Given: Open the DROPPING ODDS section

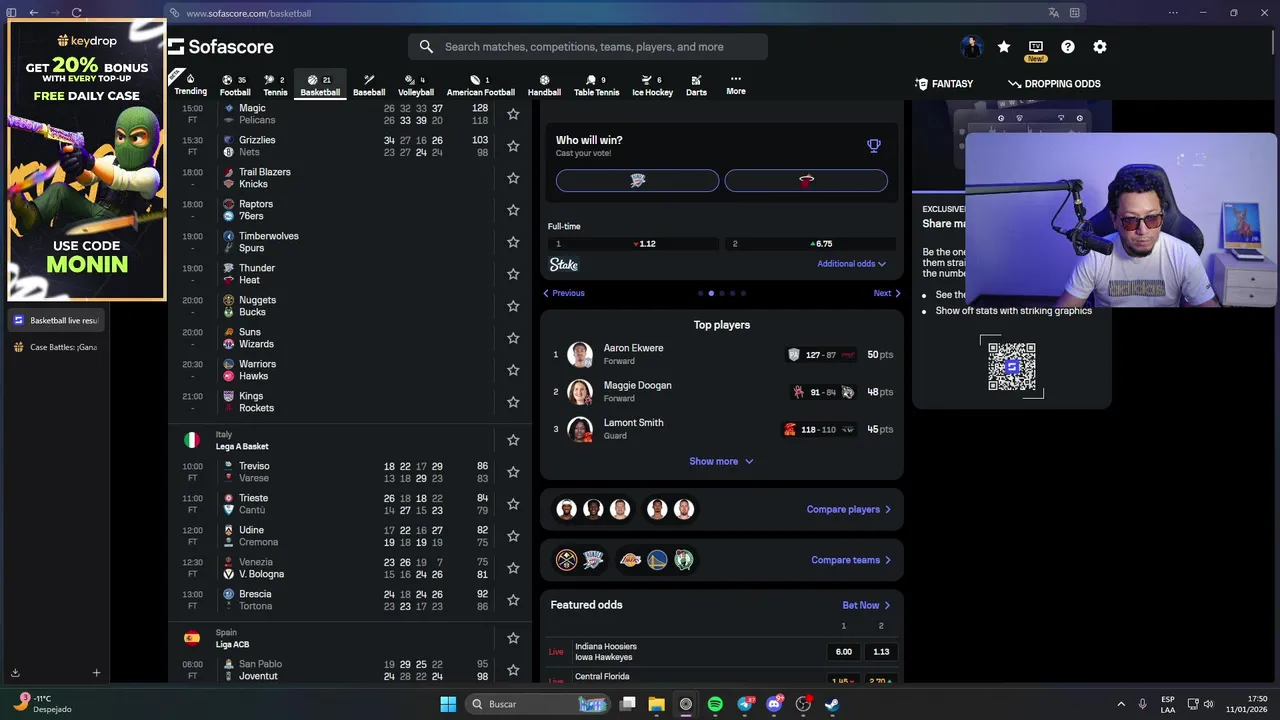Looking at the screenshot, I should (1054, 84).
